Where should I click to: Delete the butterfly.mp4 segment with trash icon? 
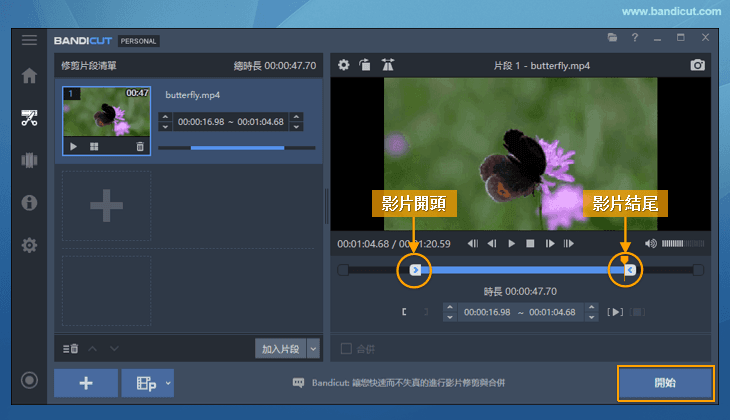coord(140,147)
